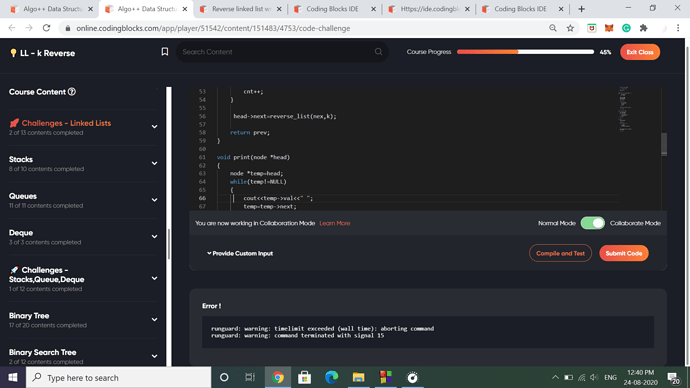Open the volume speaker tray icon
The width and height of the screenshot is (690, 388).
[594, 377]
